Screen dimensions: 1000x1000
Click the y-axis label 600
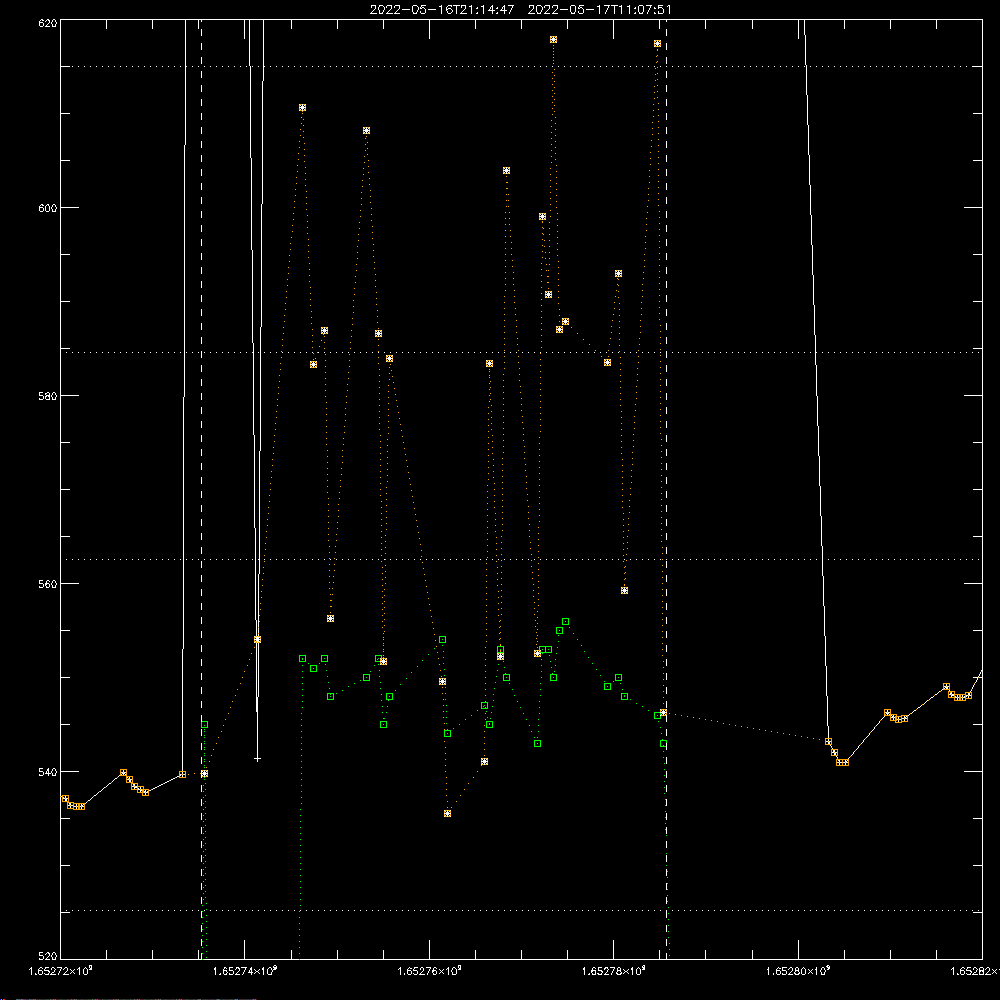48,208
